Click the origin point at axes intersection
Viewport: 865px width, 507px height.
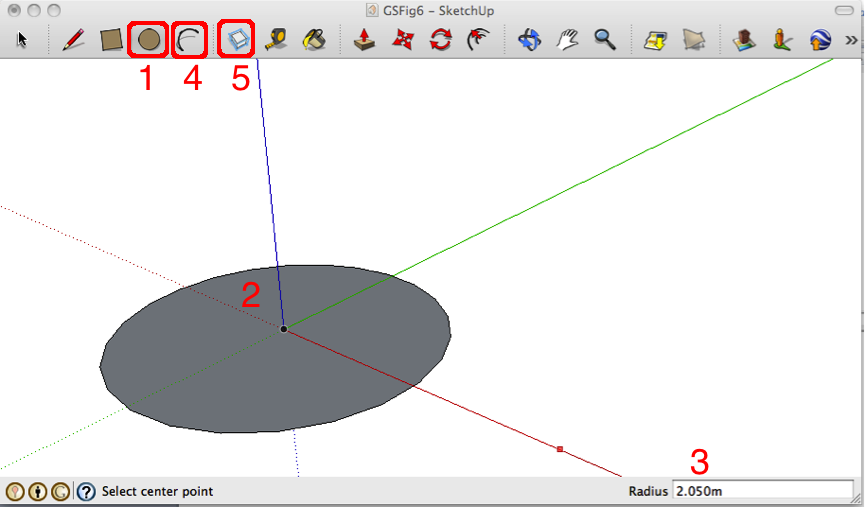(x=284, y=328)
